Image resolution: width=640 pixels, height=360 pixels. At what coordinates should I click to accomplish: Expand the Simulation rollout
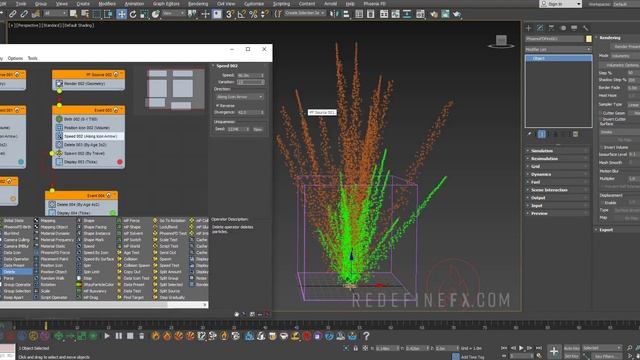557,151
